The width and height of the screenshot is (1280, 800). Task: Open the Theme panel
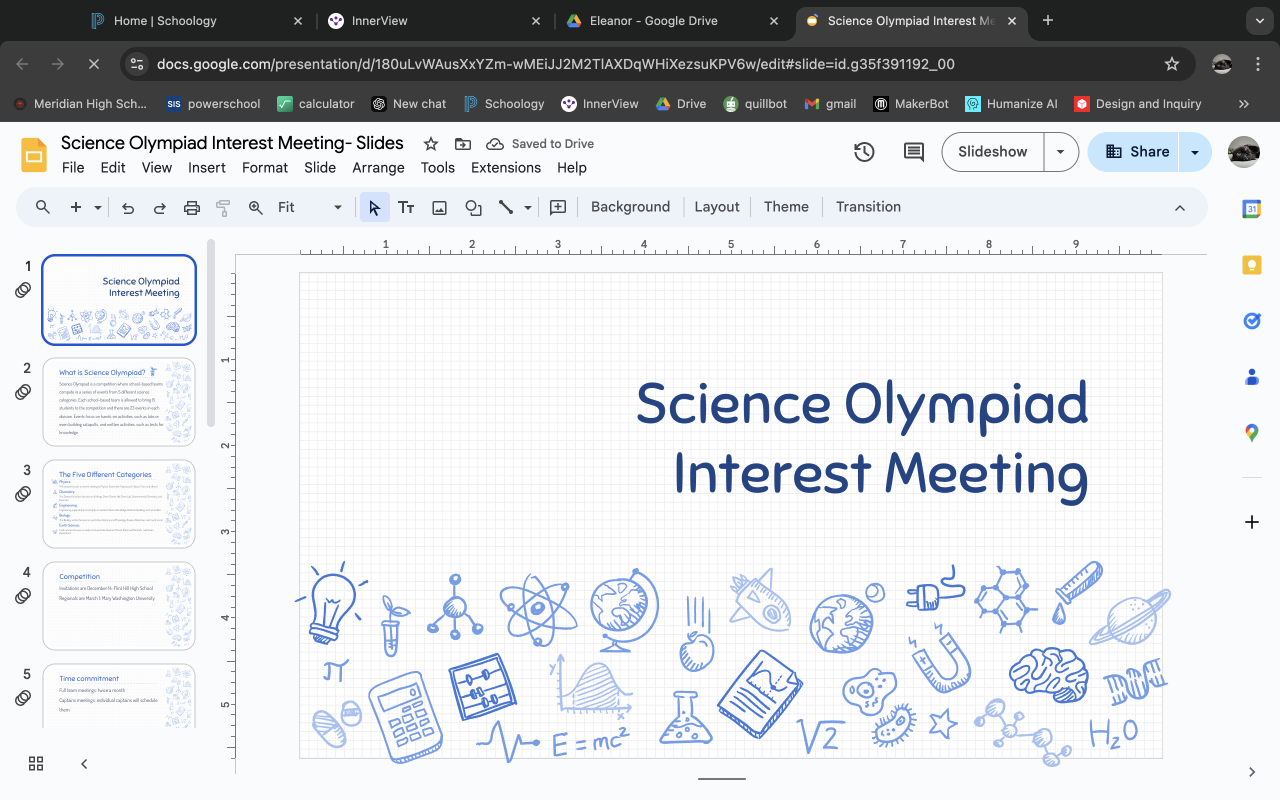[786, 207]
